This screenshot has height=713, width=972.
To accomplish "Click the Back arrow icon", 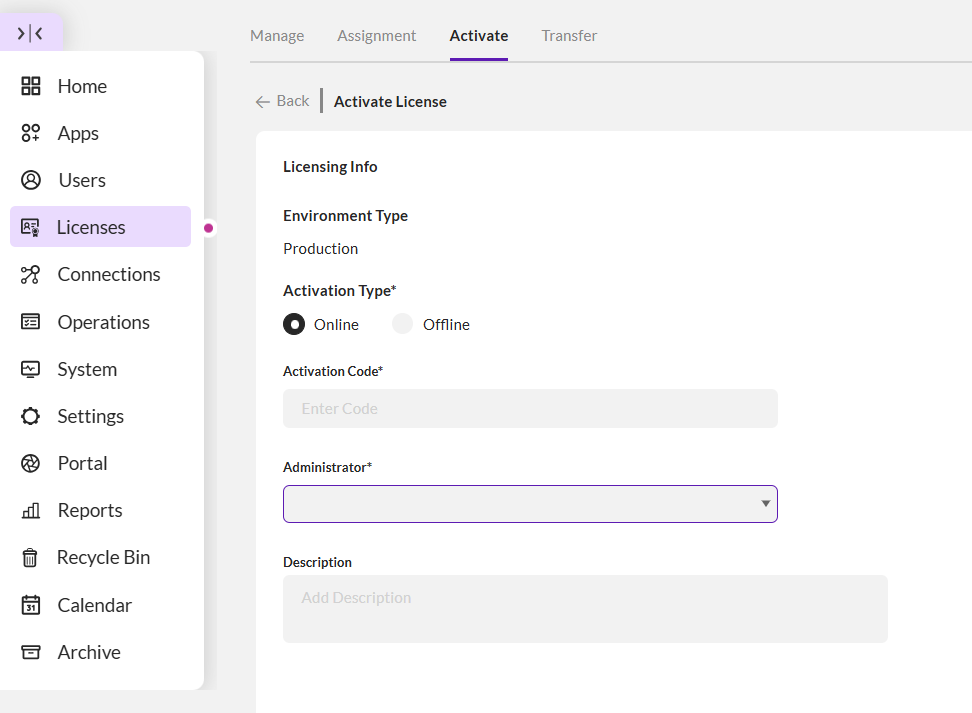I will point(263,102).
